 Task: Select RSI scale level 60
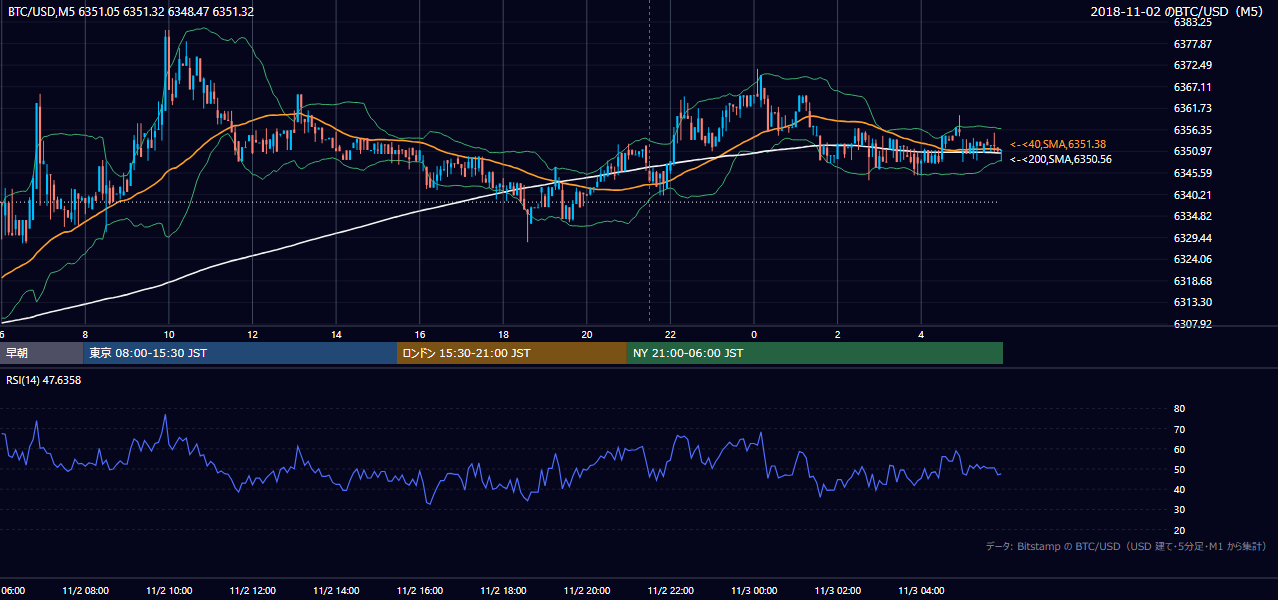pyautogui.click(x=1180, y=449)
